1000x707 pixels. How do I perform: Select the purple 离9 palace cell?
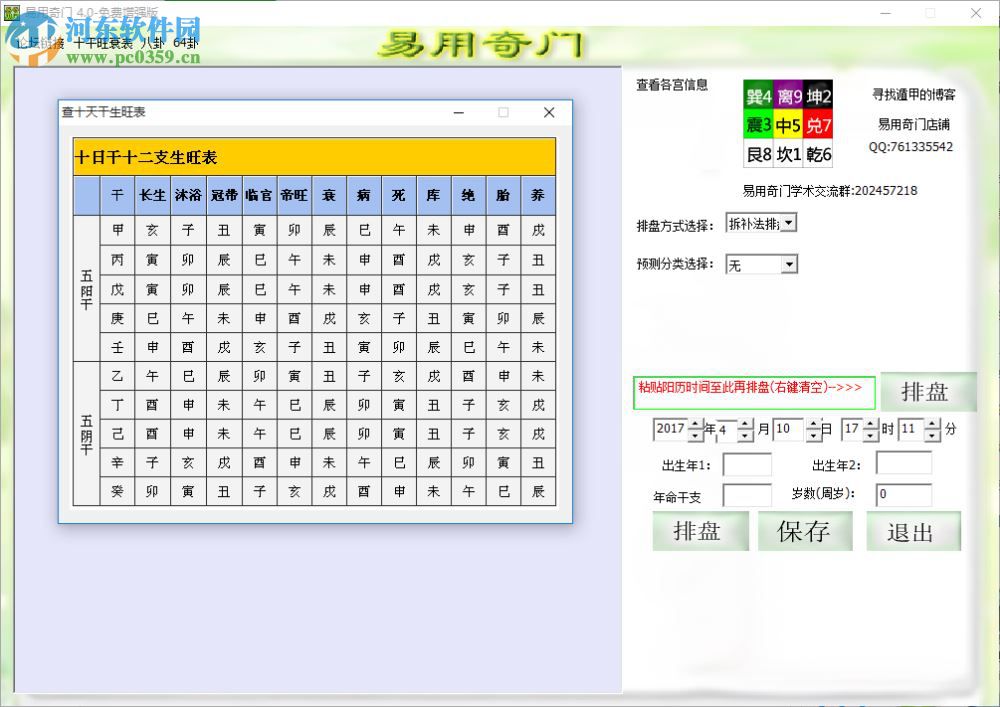point(789,97)
